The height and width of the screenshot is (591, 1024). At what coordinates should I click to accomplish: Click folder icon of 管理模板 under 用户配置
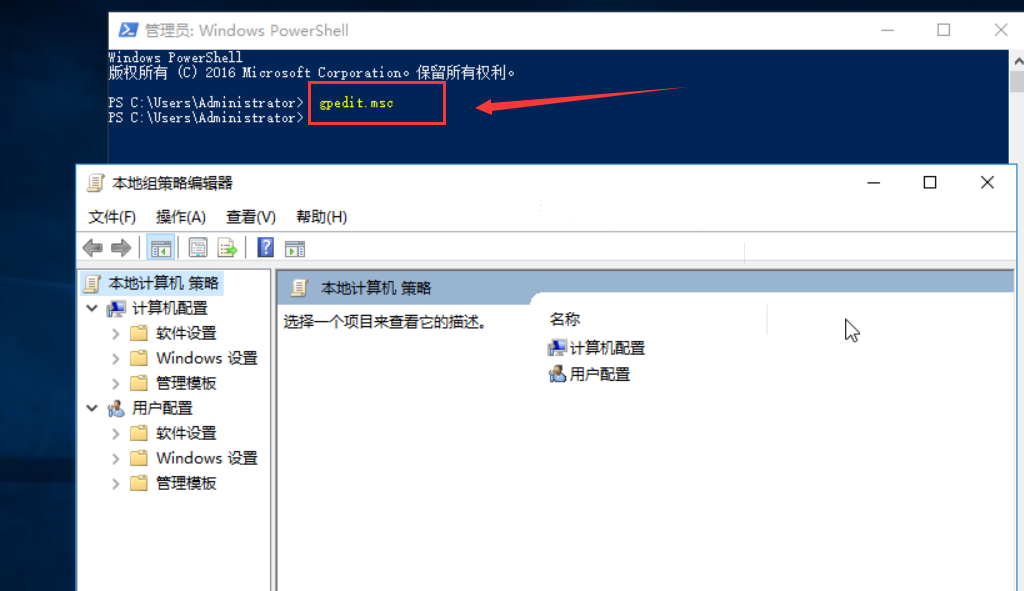click(138, 483)
